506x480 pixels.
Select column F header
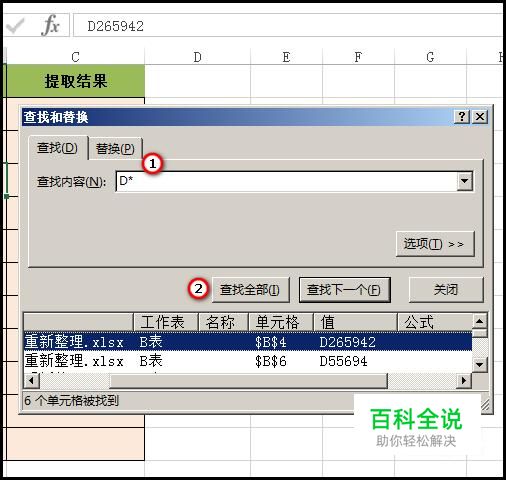[358, 57]
